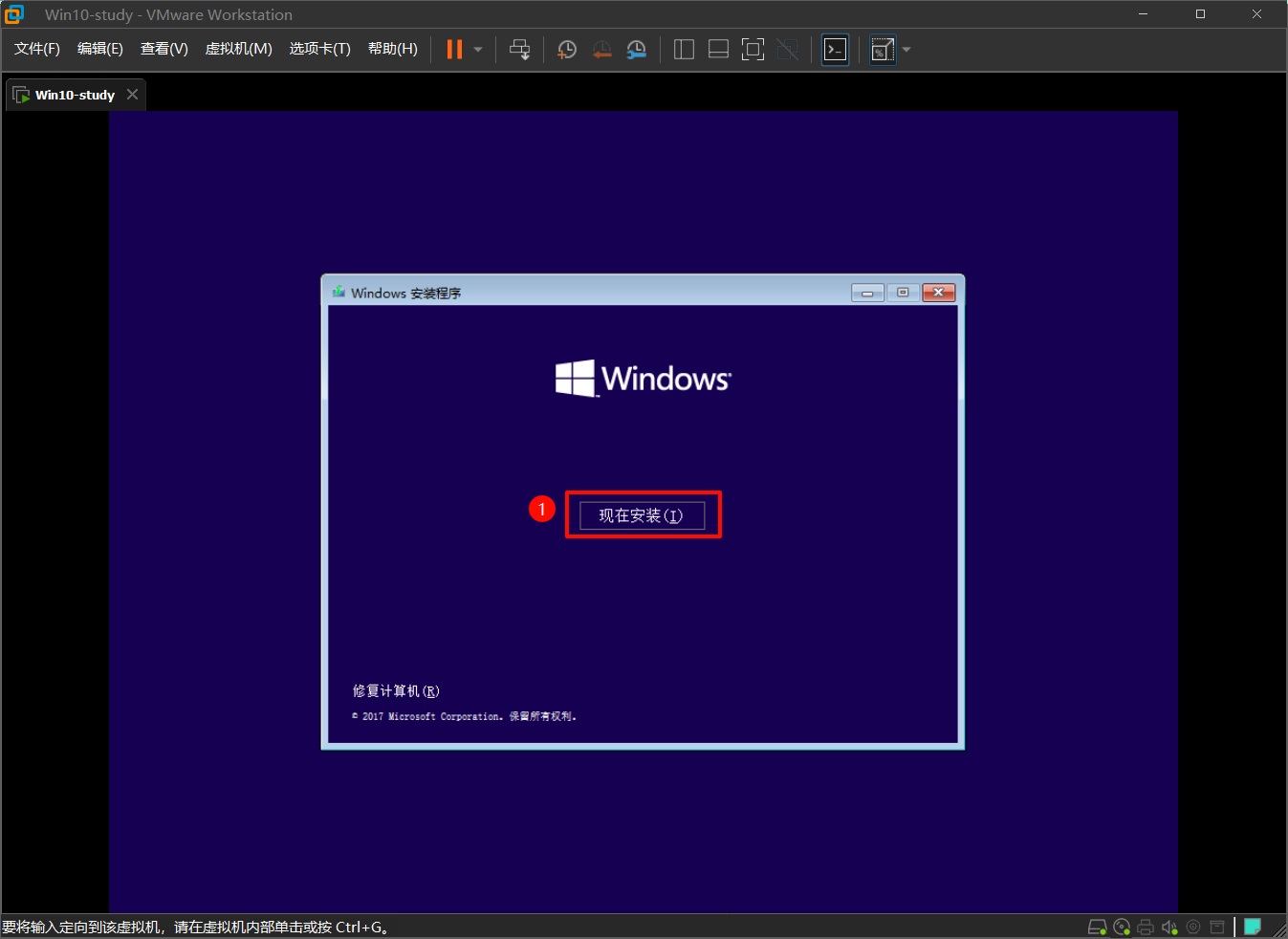Click the CD/DVD drive status icon
This screenshot has height=939, width=1288.
(x=1122, y=927)
